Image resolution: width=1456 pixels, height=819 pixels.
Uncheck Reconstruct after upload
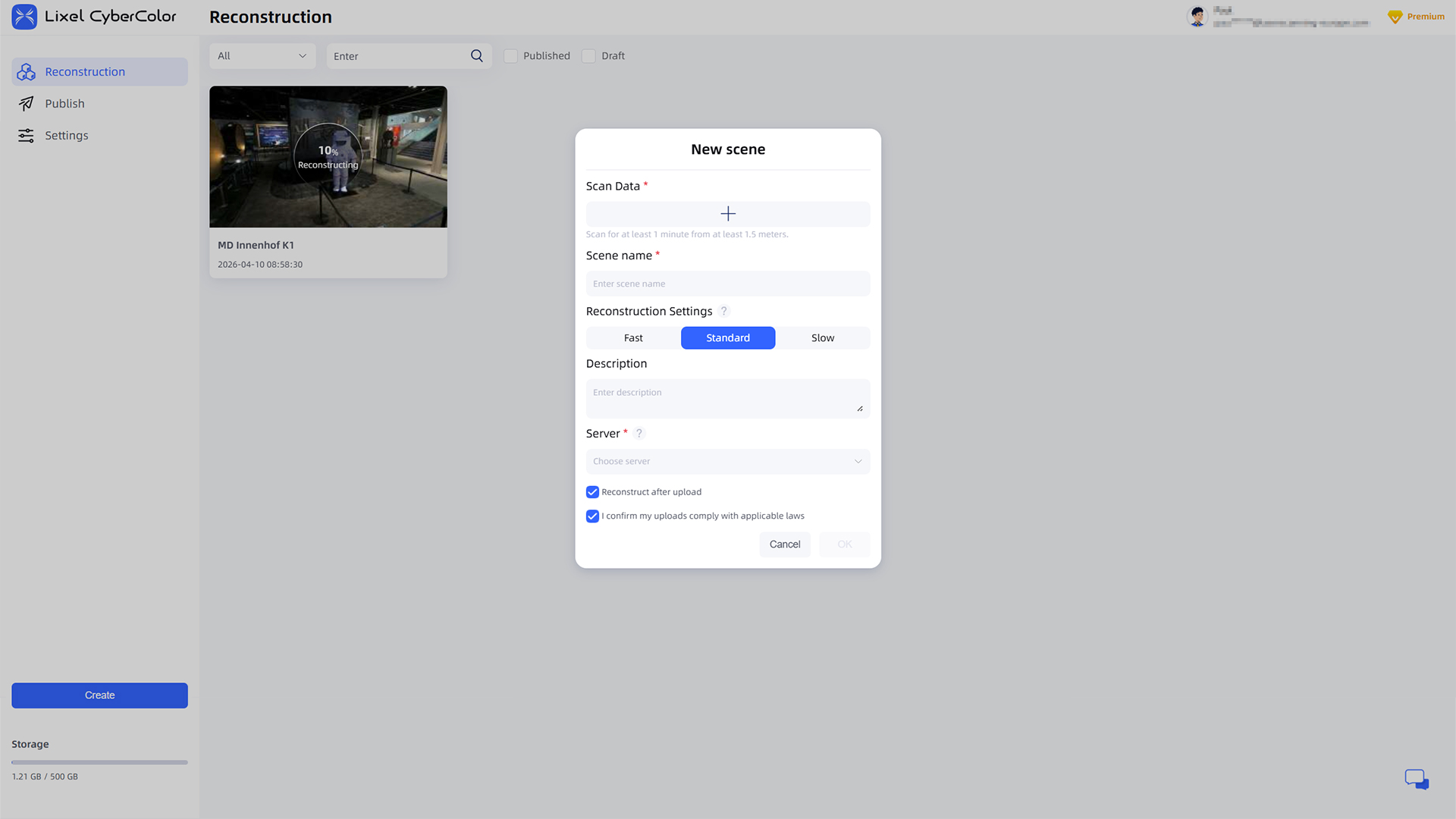coord(592,492)
